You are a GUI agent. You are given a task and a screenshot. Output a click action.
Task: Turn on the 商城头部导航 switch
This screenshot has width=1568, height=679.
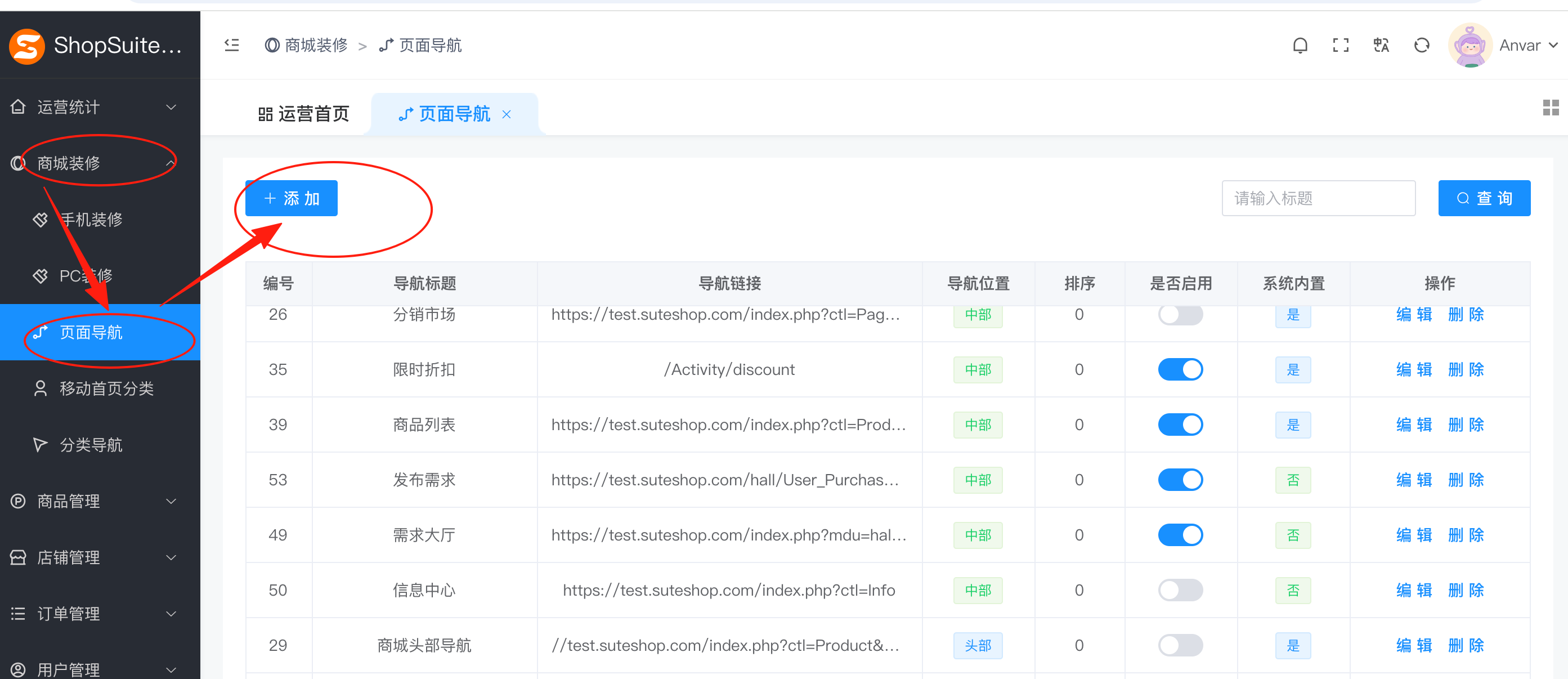click(x=1180, y=646)
